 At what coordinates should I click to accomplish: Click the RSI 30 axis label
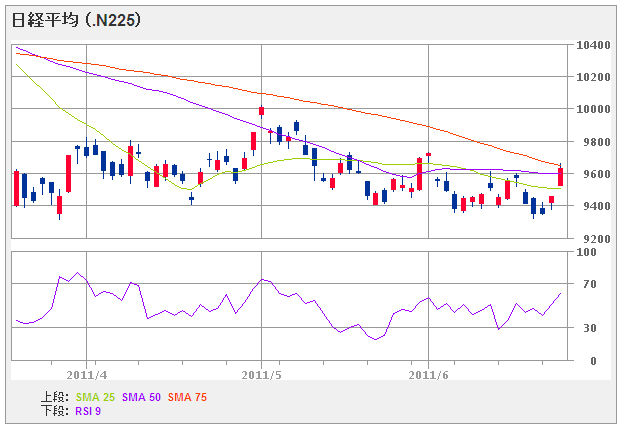click(590, 328)
